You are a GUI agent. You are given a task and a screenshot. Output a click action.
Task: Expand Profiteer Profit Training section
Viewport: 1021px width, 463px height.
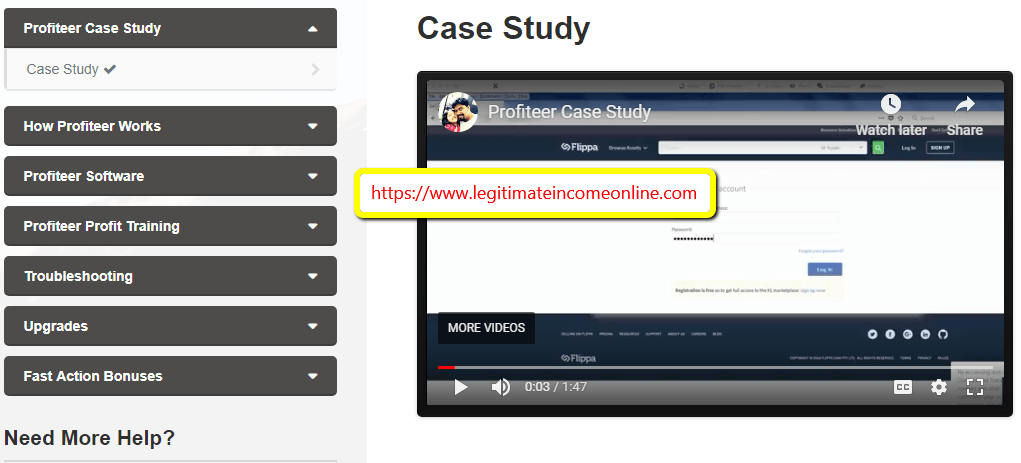(171, 227)
